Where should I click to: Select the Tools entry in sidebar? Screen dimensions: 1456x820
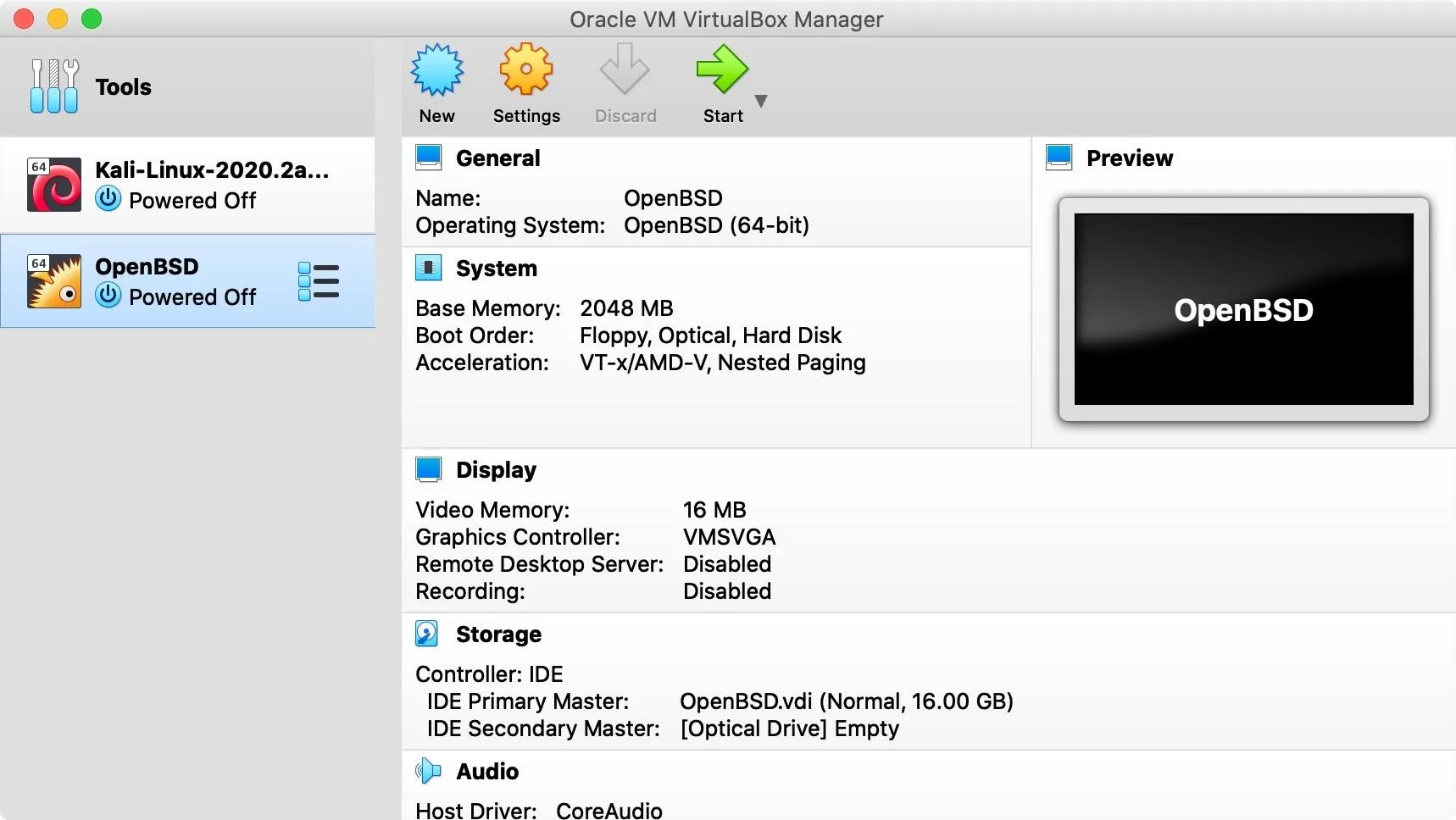[x=187, y=86]
